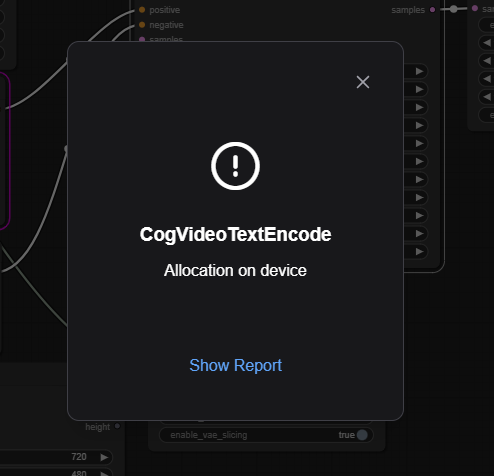Click topmost left-arrow on far-right node
494x476 pixels.
point(487,42)
